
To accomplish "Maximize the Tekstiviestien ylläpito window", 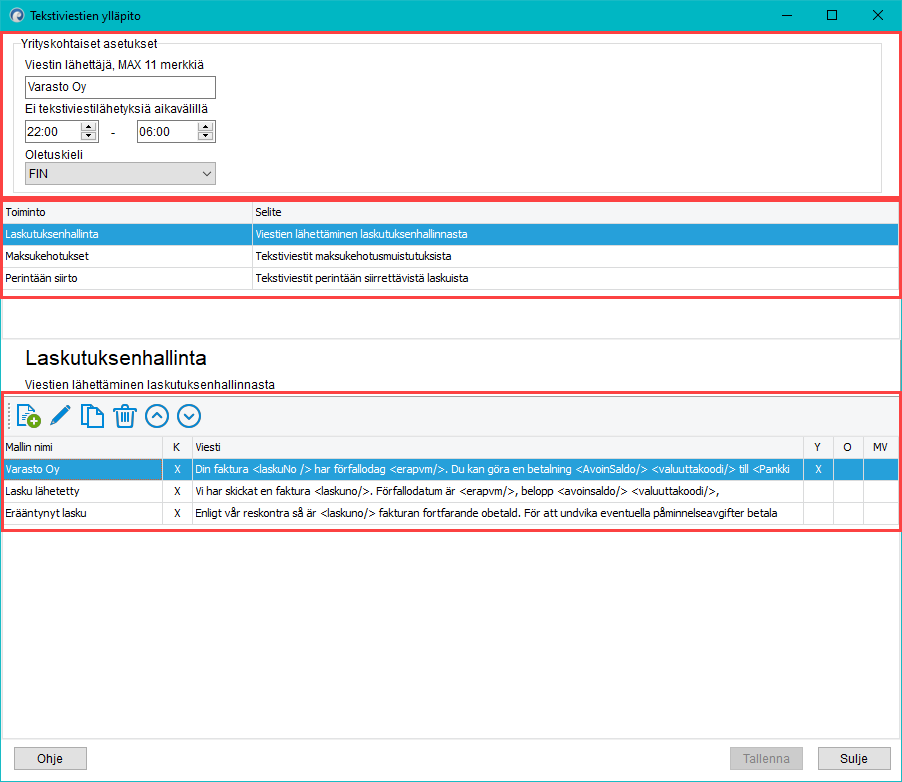I will 832,16.
